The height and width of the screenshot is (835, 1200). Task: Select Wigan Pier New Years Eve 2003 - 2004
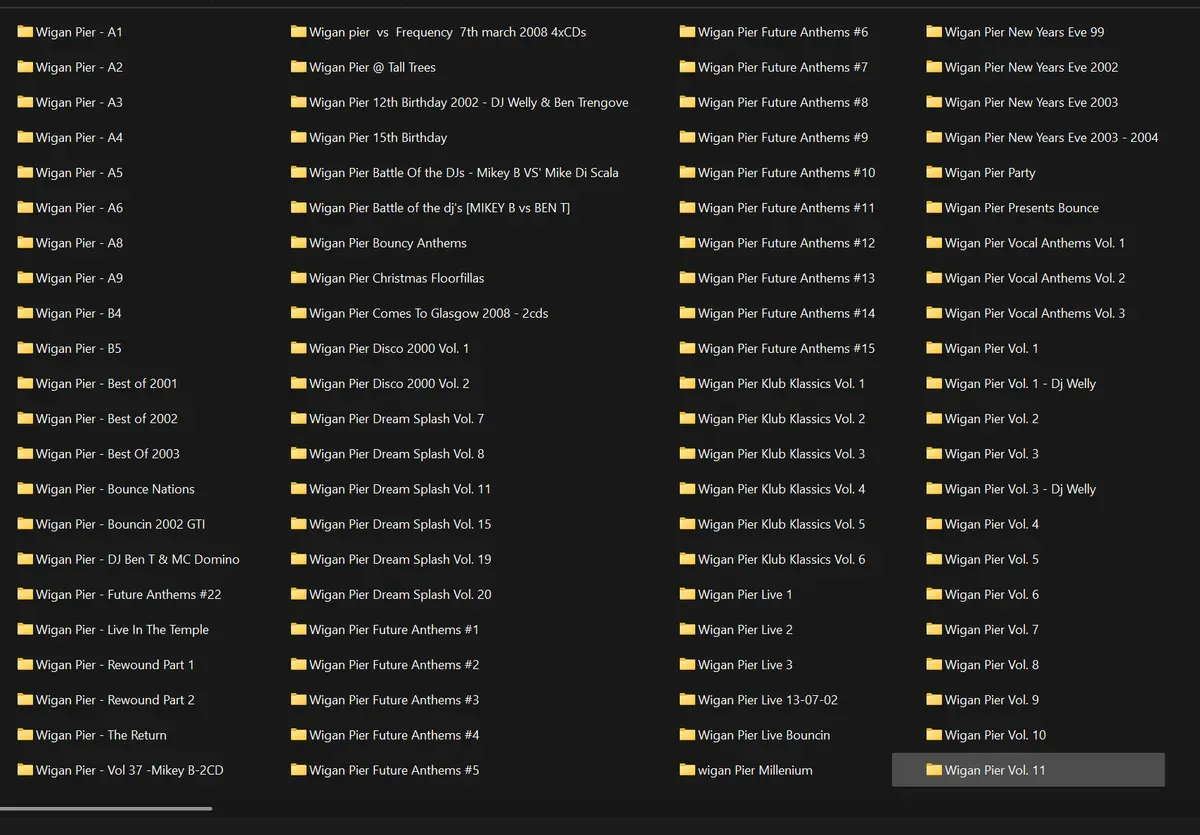(x=1052, y=137)
